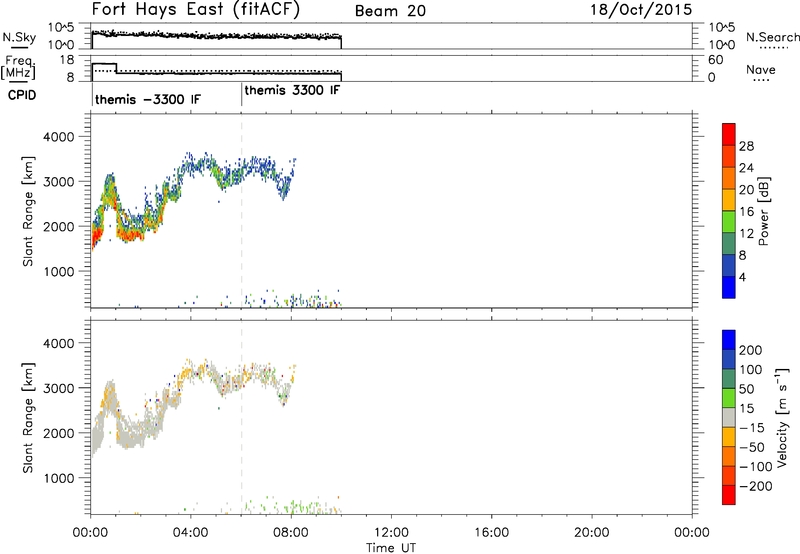
Task: Click the '18' frequency axis tick label
Action: [67, 60]
